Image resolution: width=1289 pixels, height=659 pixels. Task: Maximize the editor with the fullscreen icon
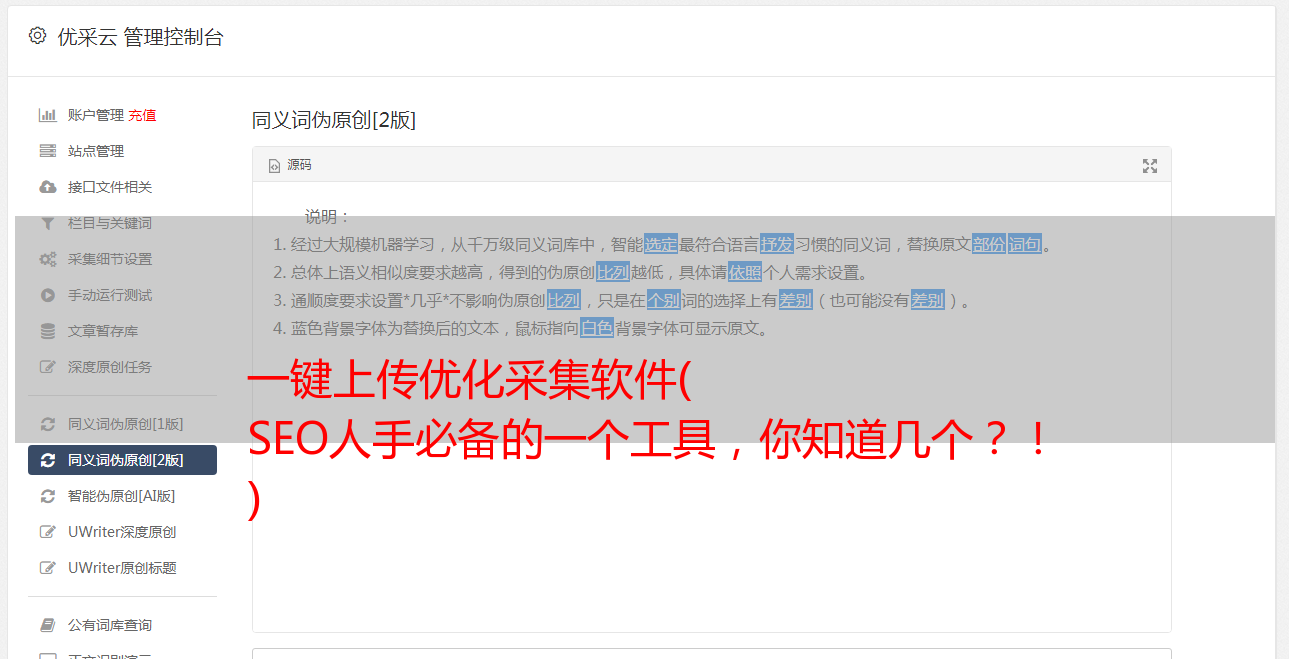tap(1150, 166)
